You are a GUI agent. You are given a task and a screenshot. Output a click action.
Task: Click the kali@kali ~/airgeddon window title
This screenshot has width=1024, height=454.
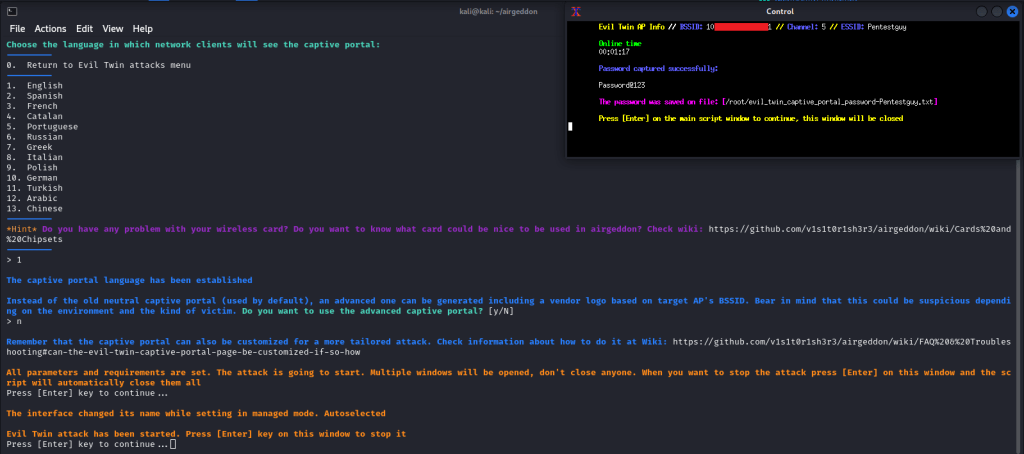(x=498, y=11)
